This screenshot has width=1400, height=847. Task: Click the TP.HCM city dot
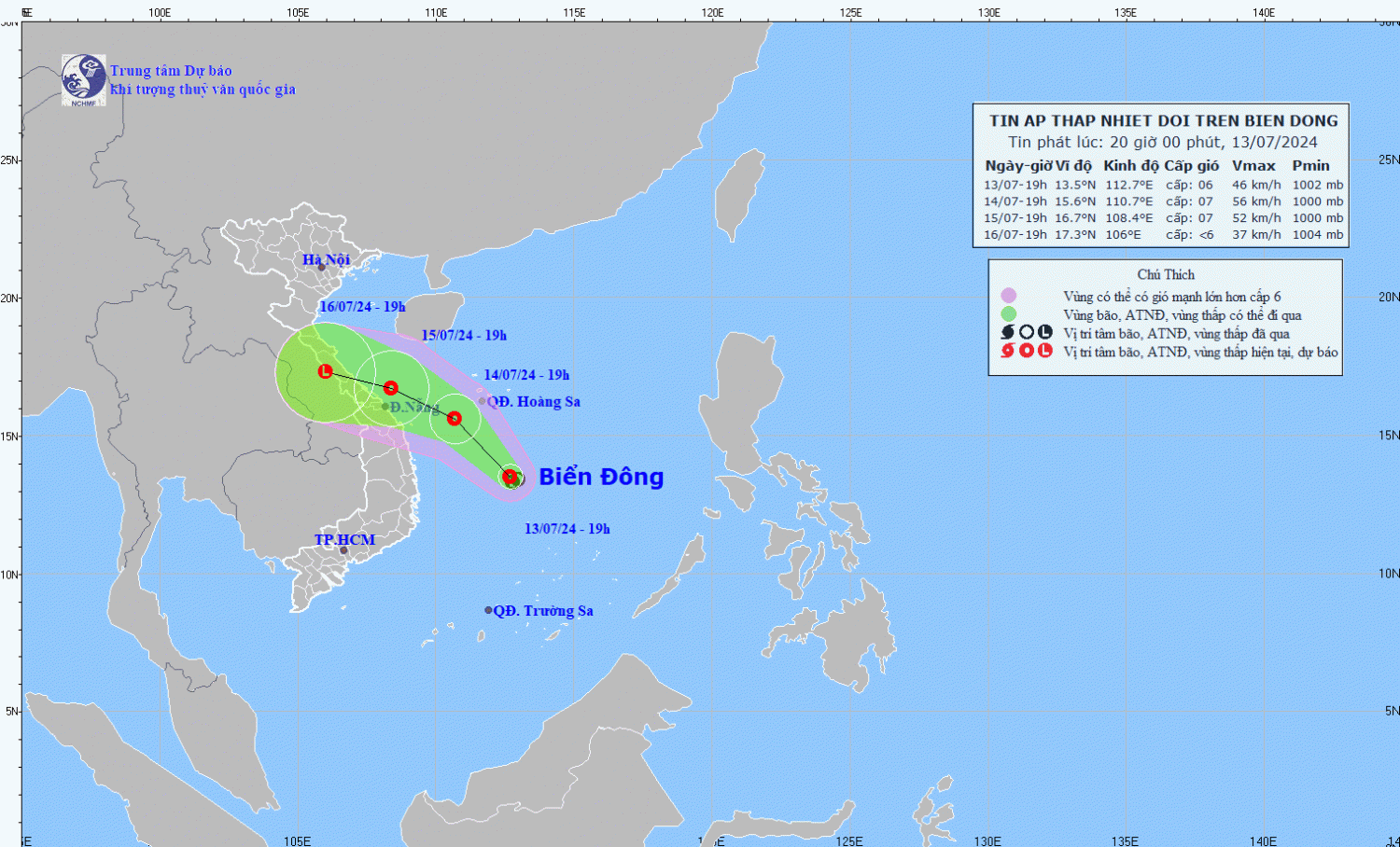[343, 550]
